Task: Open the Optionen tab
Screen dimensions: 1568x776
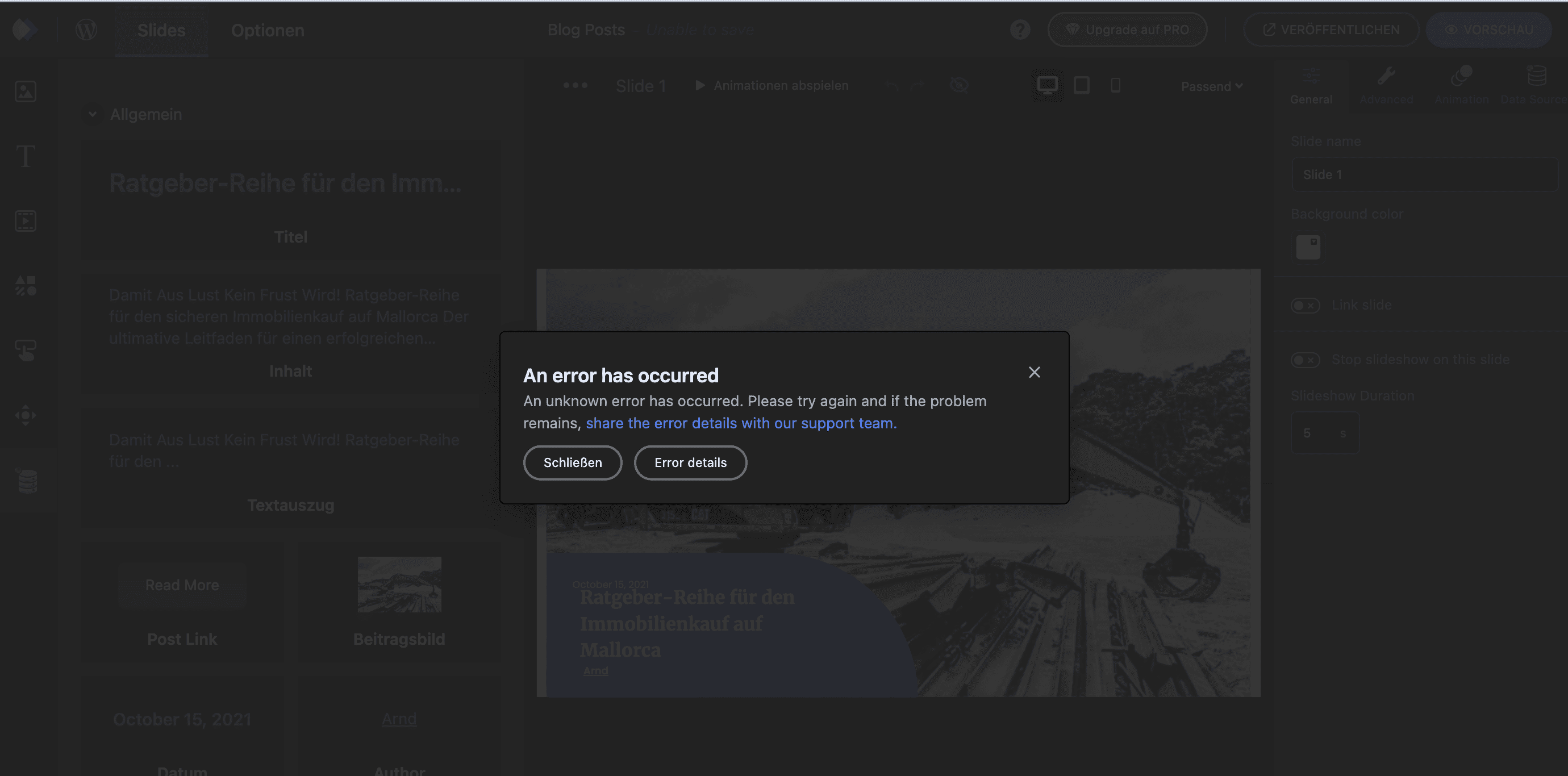Action: point(266,30)
